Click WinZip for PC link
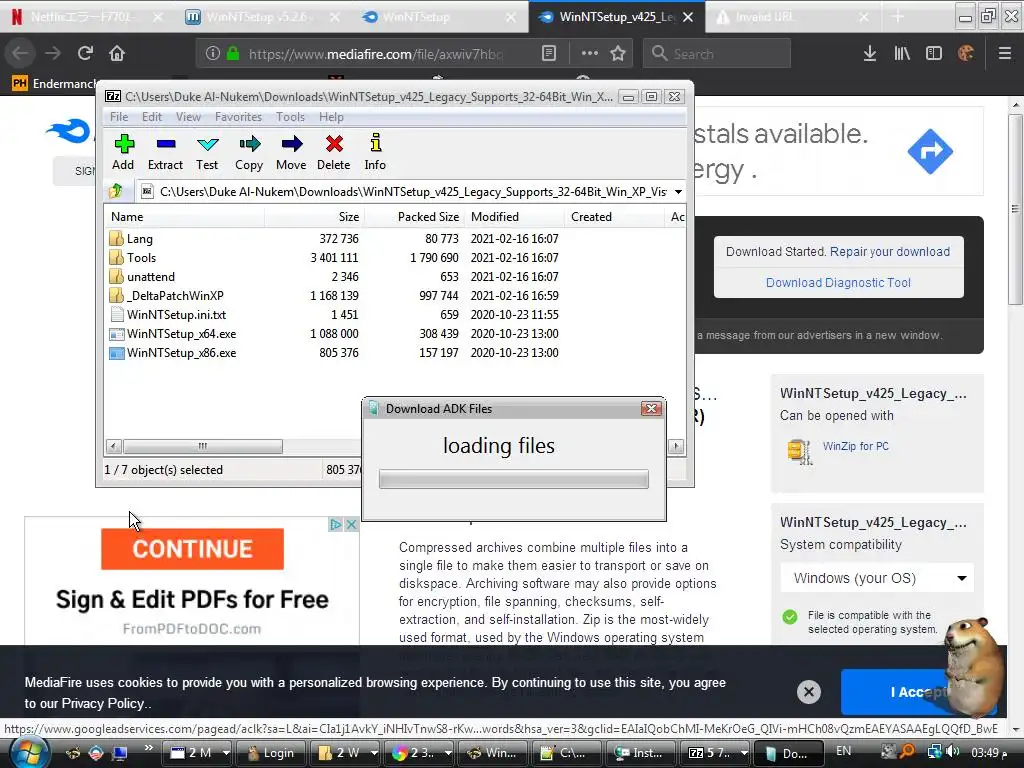 coord(856,446)
